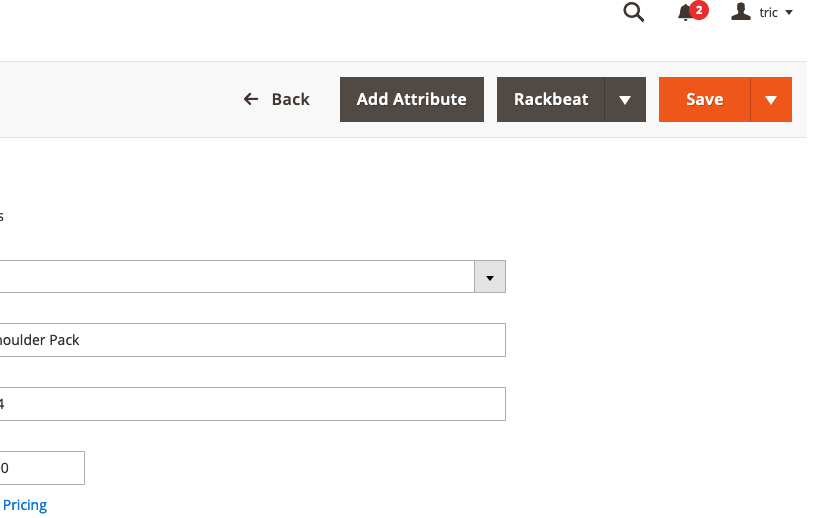Click the red notification count badge
The height and width of the screenshot is (518, 821).
[699, 10]
